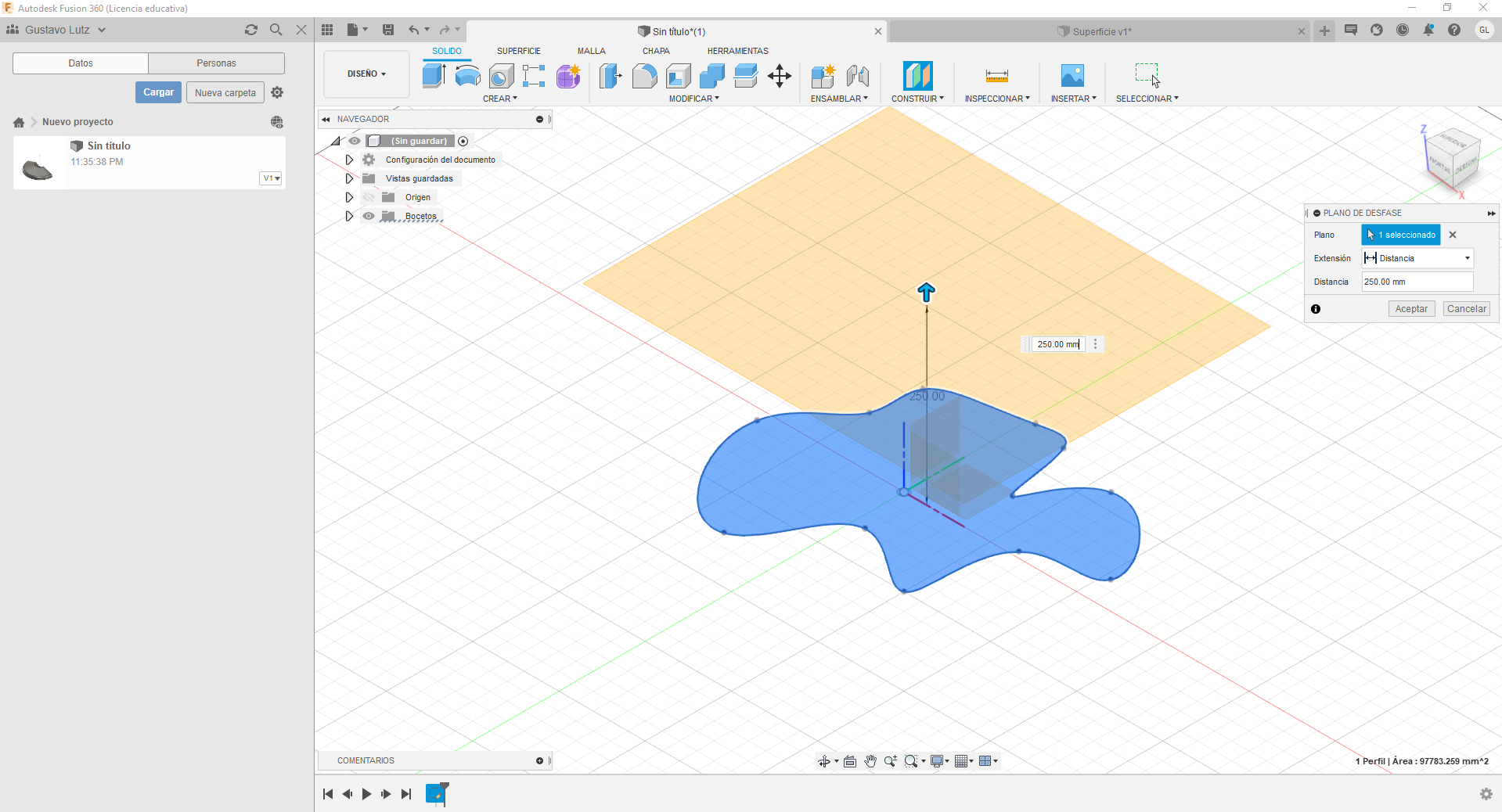
Task: Open the job status clock icon
Action: 1403,30
